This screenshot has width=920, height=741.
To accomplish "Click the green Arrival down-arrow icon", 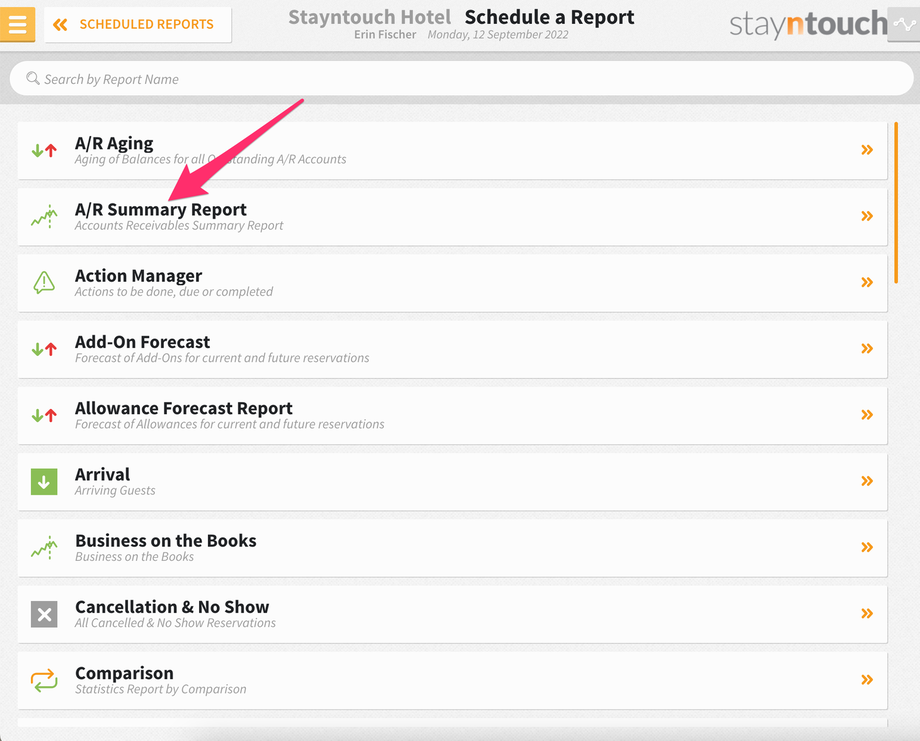I will point(44,482).
